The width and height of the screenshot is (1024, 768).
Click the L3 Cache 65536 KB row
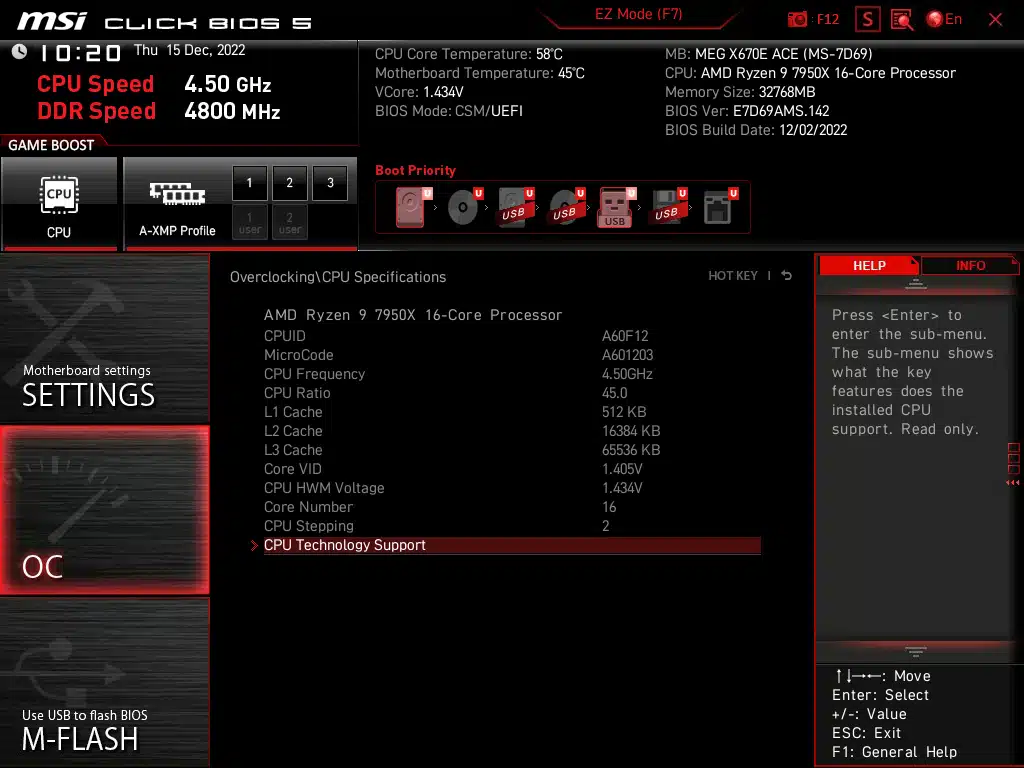click(512, 450)
